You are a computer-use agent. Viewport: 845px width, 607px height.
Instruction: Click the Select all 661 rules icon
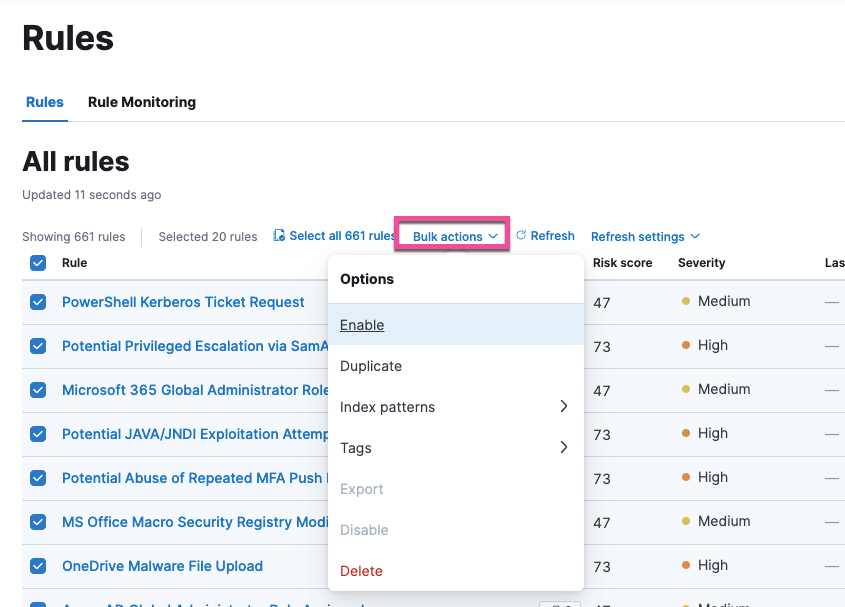coord(279,236)
